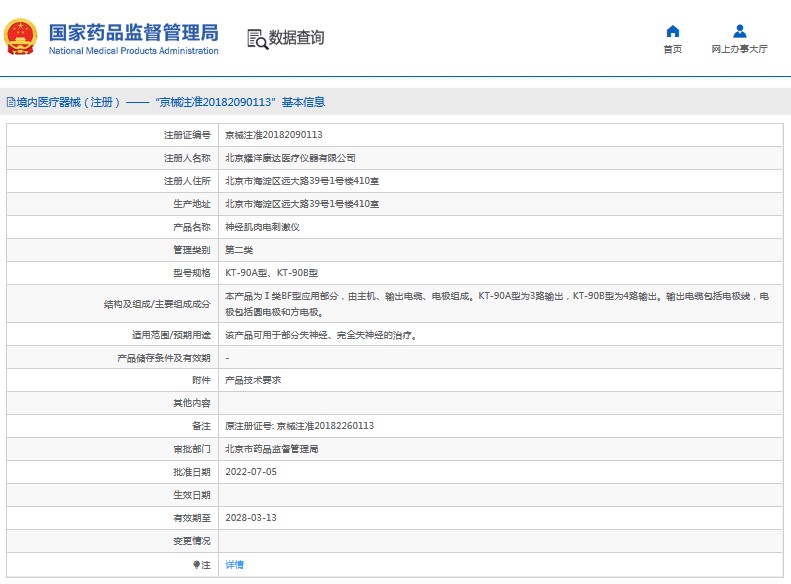Screen dimensions: 791x584
Task: Click the 境内医疗器械（注册） heading
Action: [68, 102]
